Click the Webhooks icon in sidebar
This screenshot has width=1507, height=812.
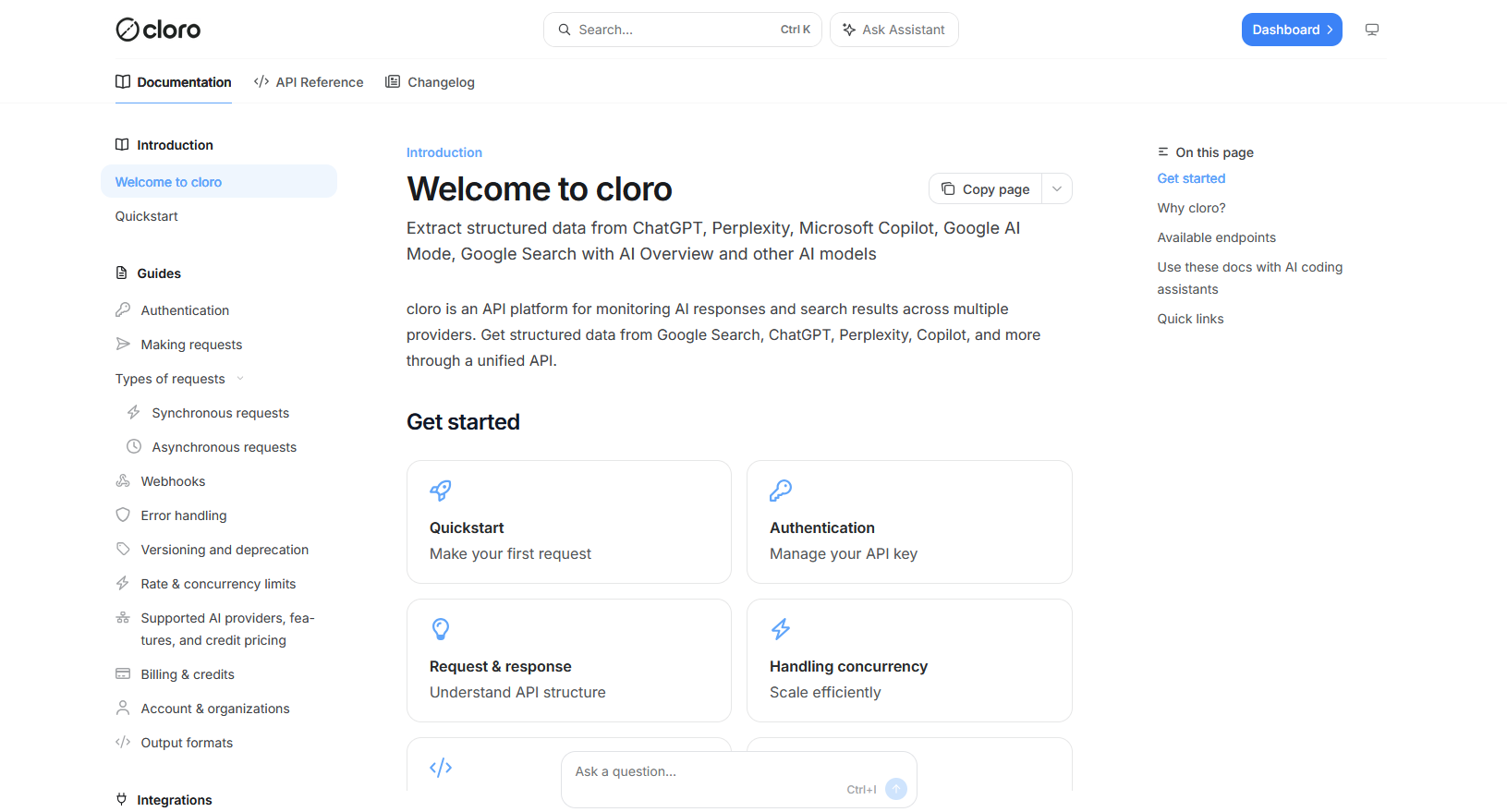click(123, 480)
